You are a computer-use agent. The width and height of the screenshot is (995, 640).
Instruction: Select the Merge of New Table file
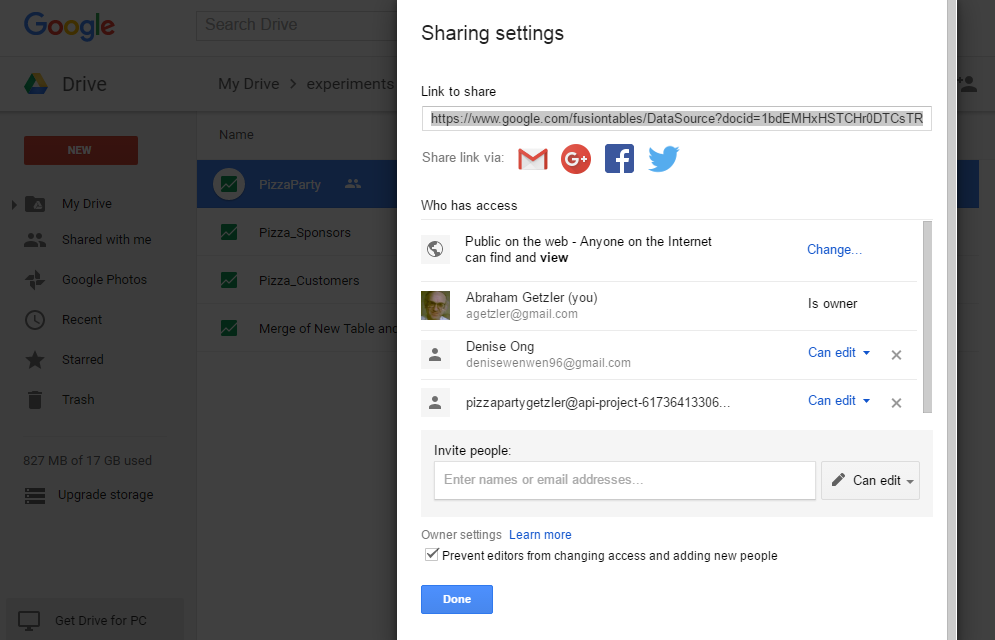(x=327, y=329)
